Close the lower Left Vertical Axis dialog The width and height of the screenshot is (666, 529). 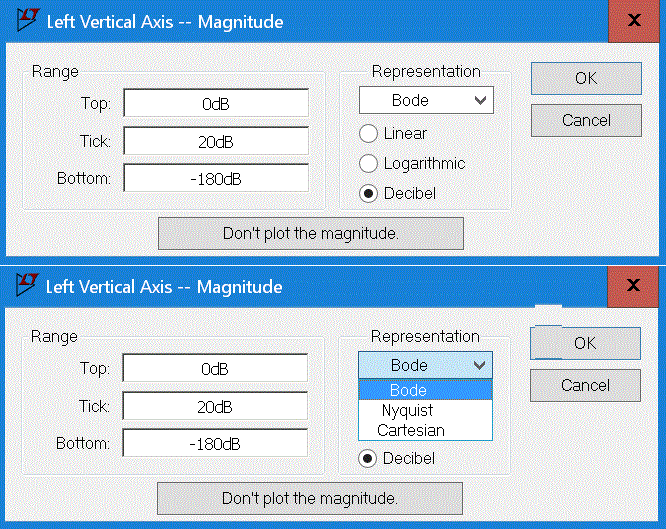tap(633, 286)
